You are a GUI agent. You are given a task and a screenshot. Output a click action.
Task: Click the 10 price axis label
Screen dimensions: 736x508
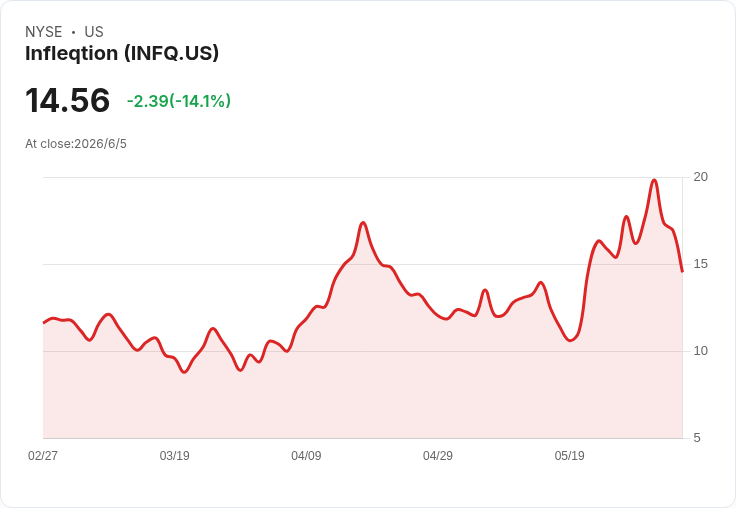[x=700, y=351]
